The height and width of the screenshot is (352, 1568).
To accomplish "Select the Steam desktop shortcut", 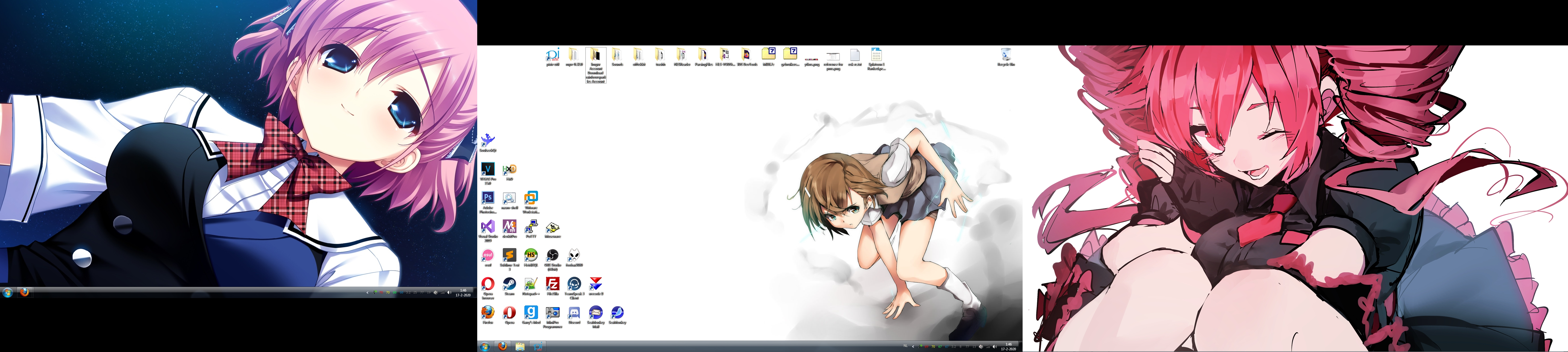I will point(510,286).
